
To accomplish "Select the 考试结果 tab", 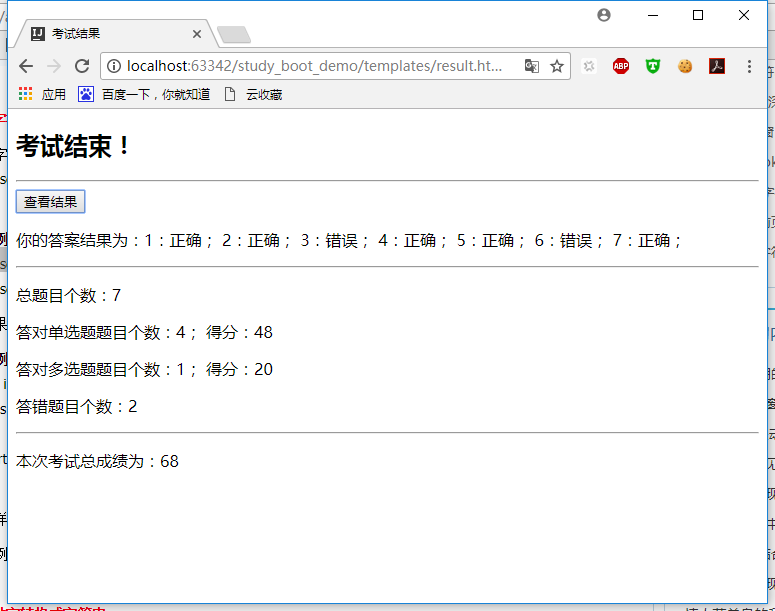I will pos(115,34).
